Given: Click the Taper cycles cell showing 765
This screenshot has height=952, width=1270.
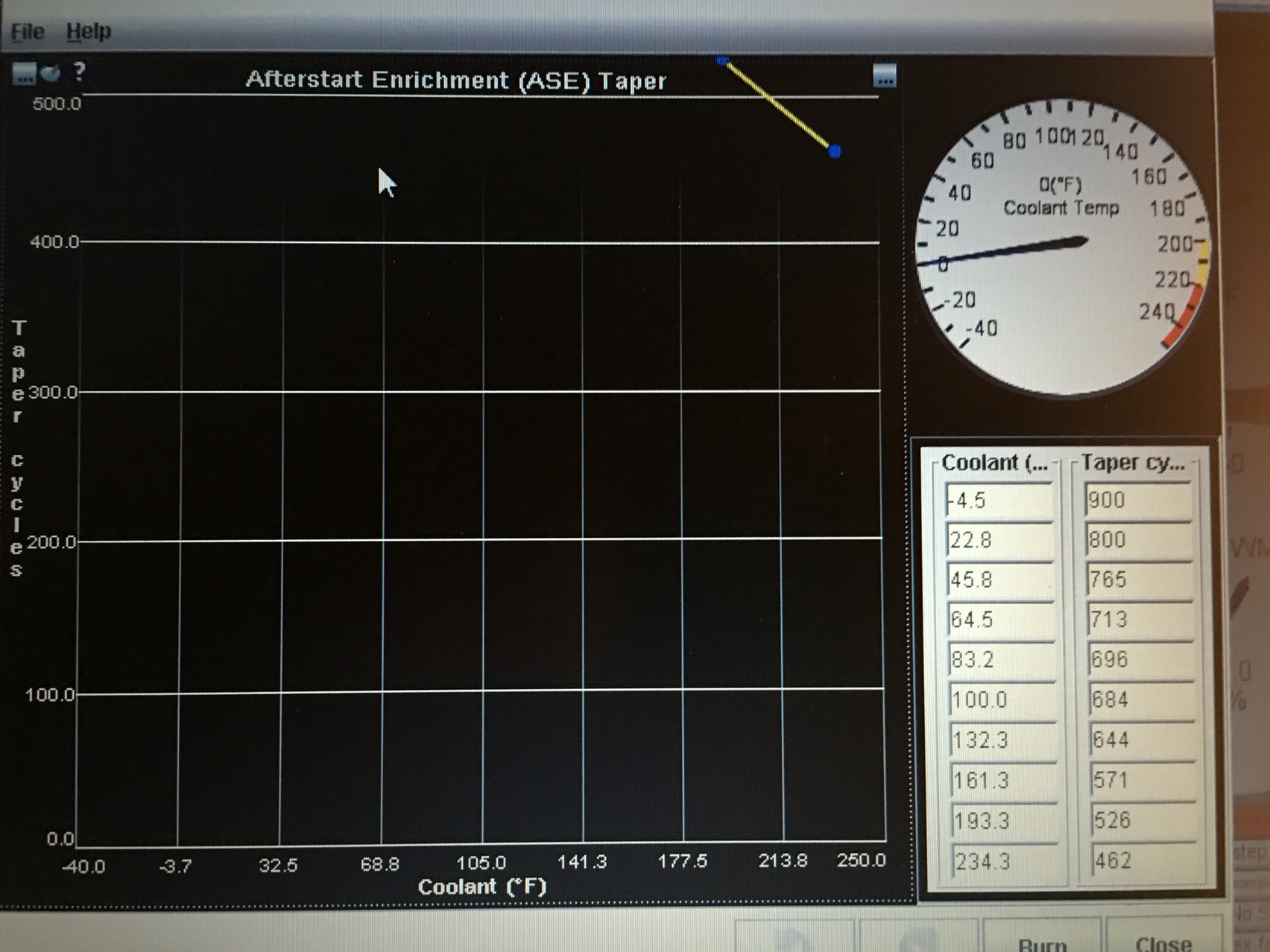Looking at the screenshot, I should [x=1140, y=580].
